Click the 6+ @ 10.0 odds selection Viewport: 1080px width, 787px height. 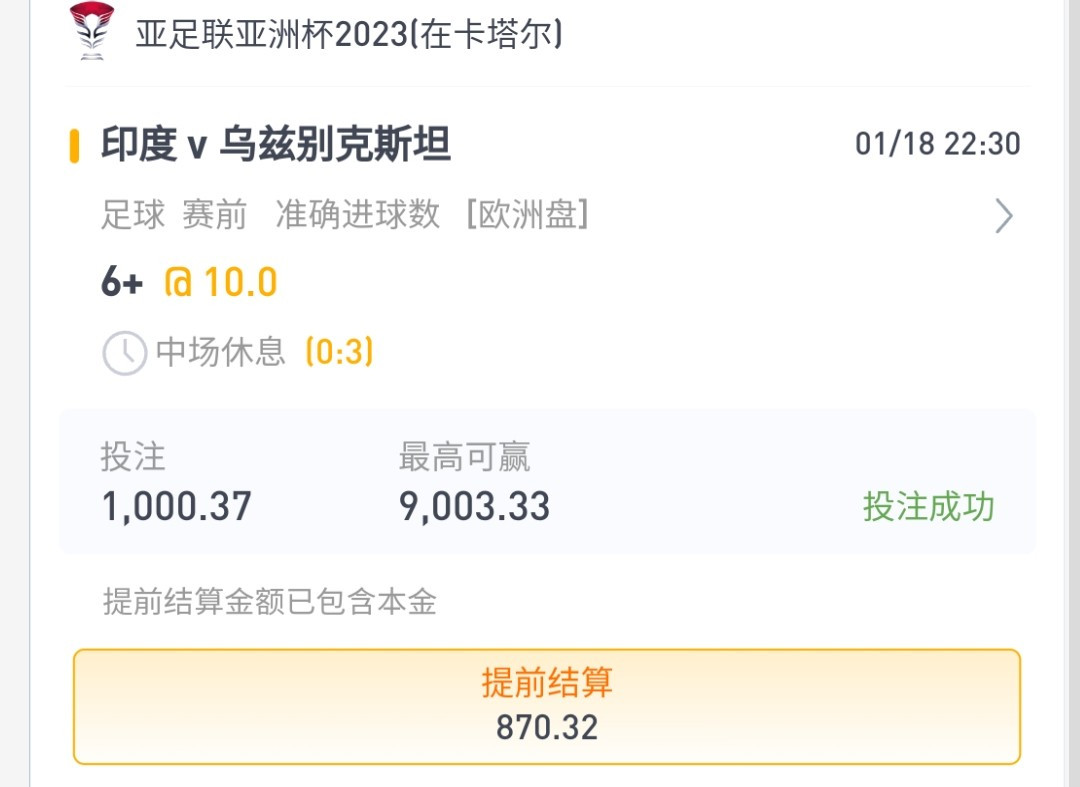tap(189, 282)
